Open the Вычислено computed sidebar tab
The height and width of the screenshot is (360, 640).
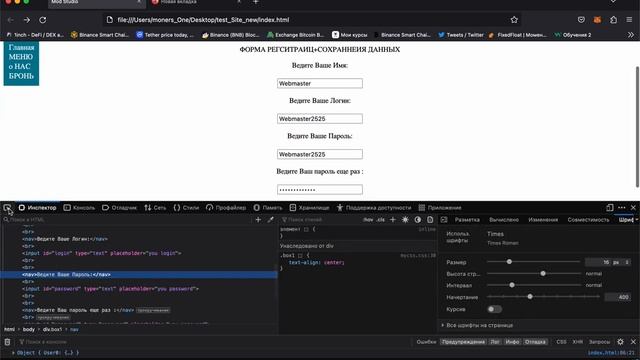(504, 220)
